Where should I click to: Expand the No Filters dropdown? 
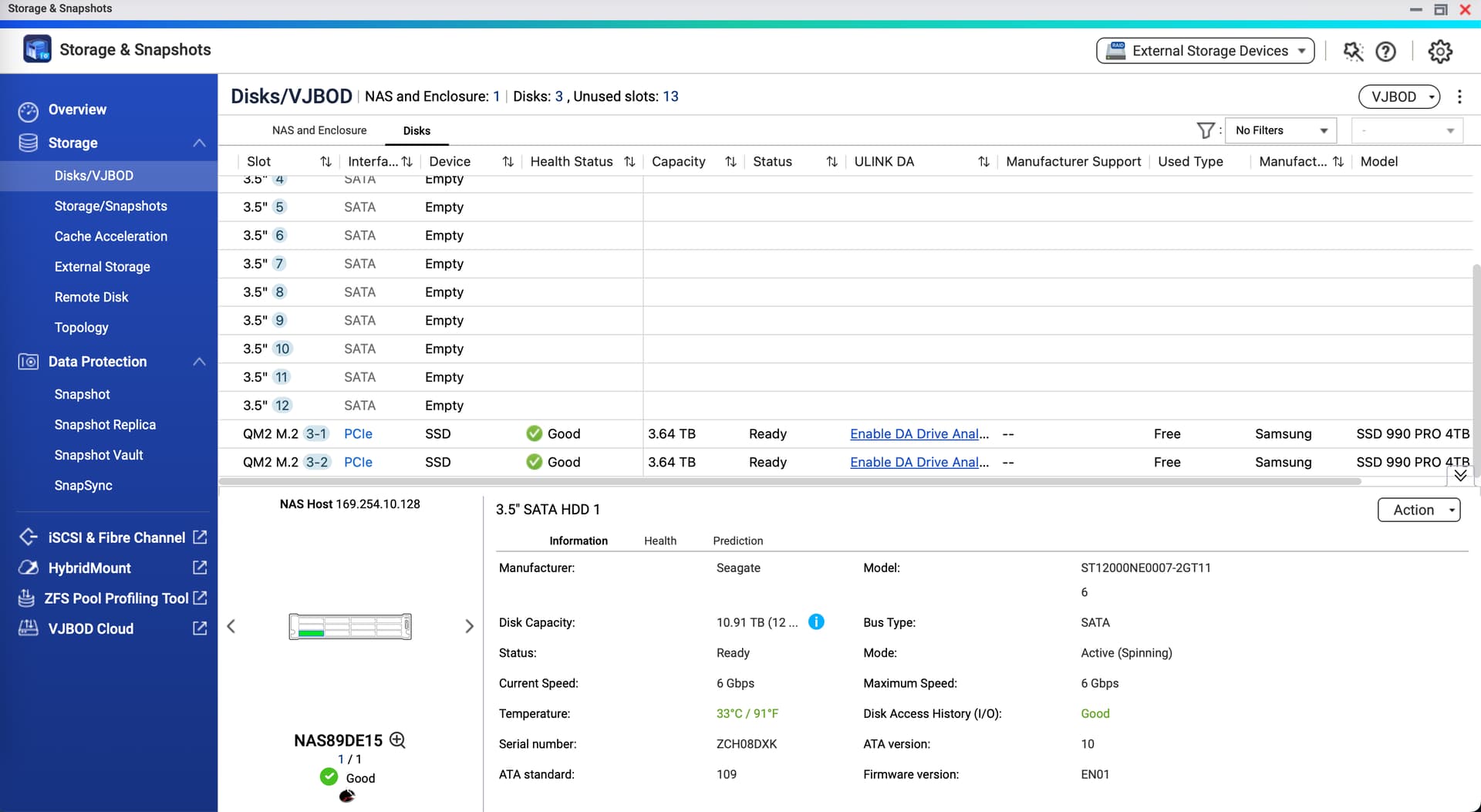click(1280, 130)
